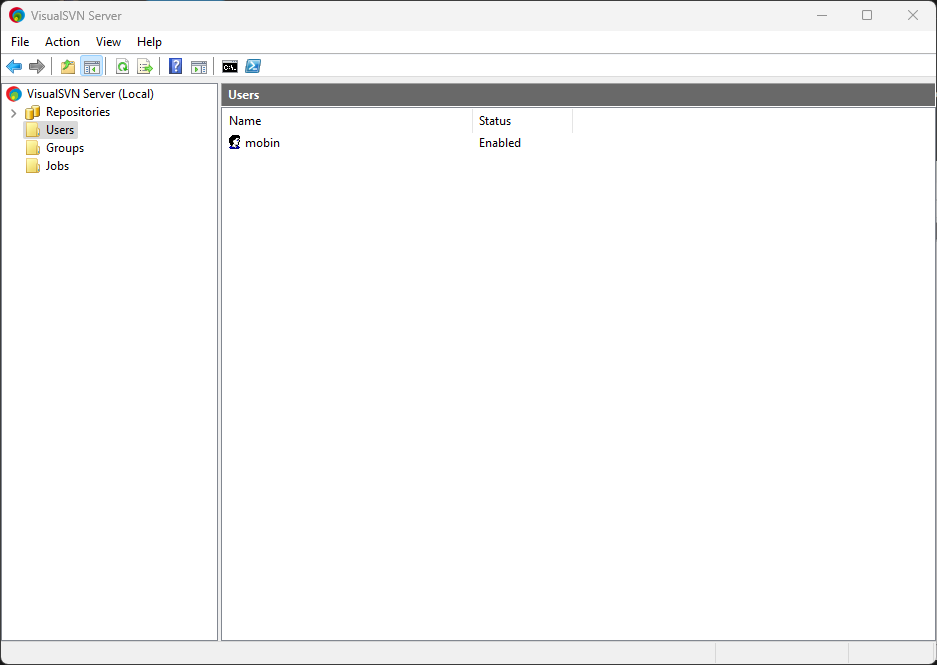937x665 pixels.
Task: Expand the Repositories tree node arrow
Action: tap(13, 113)
